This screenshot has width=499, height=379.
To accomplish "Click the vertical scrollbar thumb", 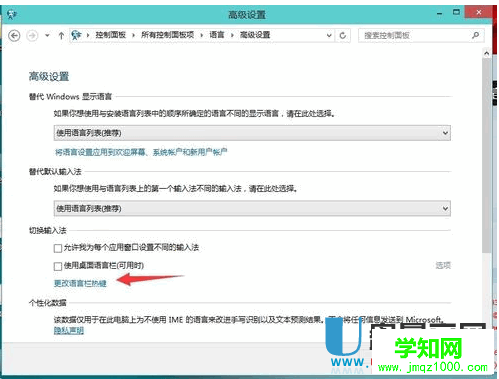I will [x=487, y=155].
